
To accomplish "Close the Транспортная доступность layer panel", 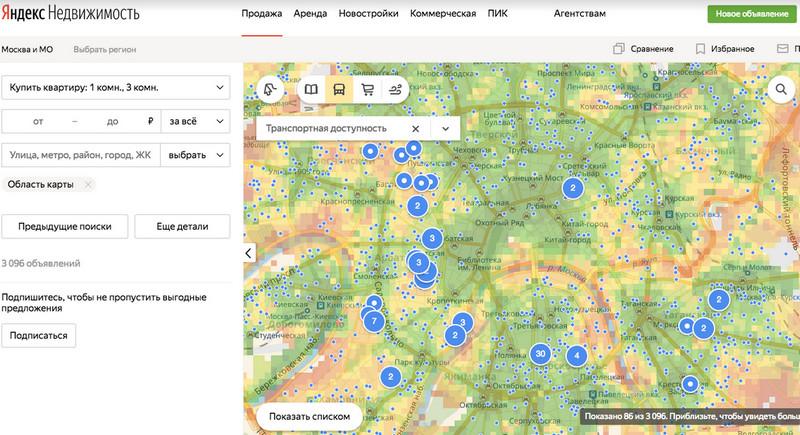I will (x=415, y=129).
